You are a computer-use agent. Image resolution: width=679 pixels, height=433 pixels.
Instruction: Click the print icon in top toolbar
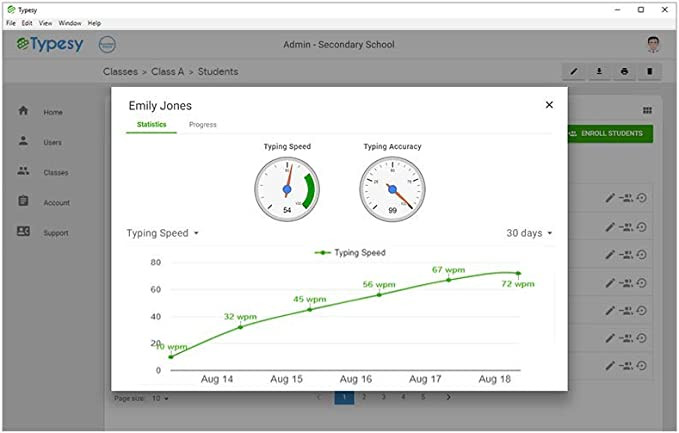coord(624,72)
